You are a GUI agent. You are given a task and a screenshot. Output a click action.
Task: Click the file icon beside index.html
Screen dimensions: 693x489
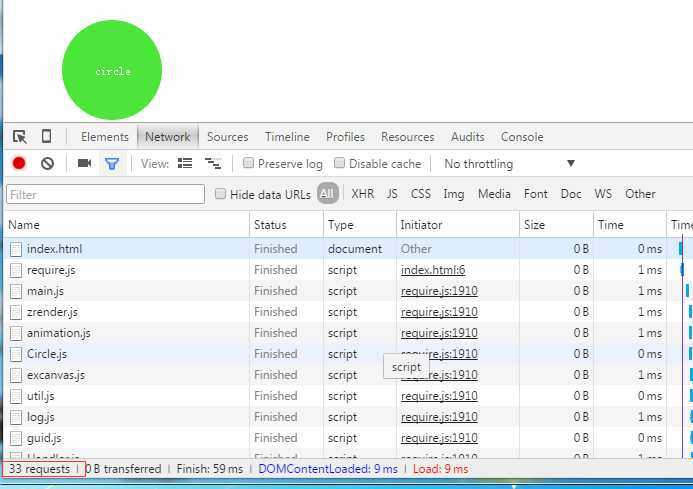[16, 249]
